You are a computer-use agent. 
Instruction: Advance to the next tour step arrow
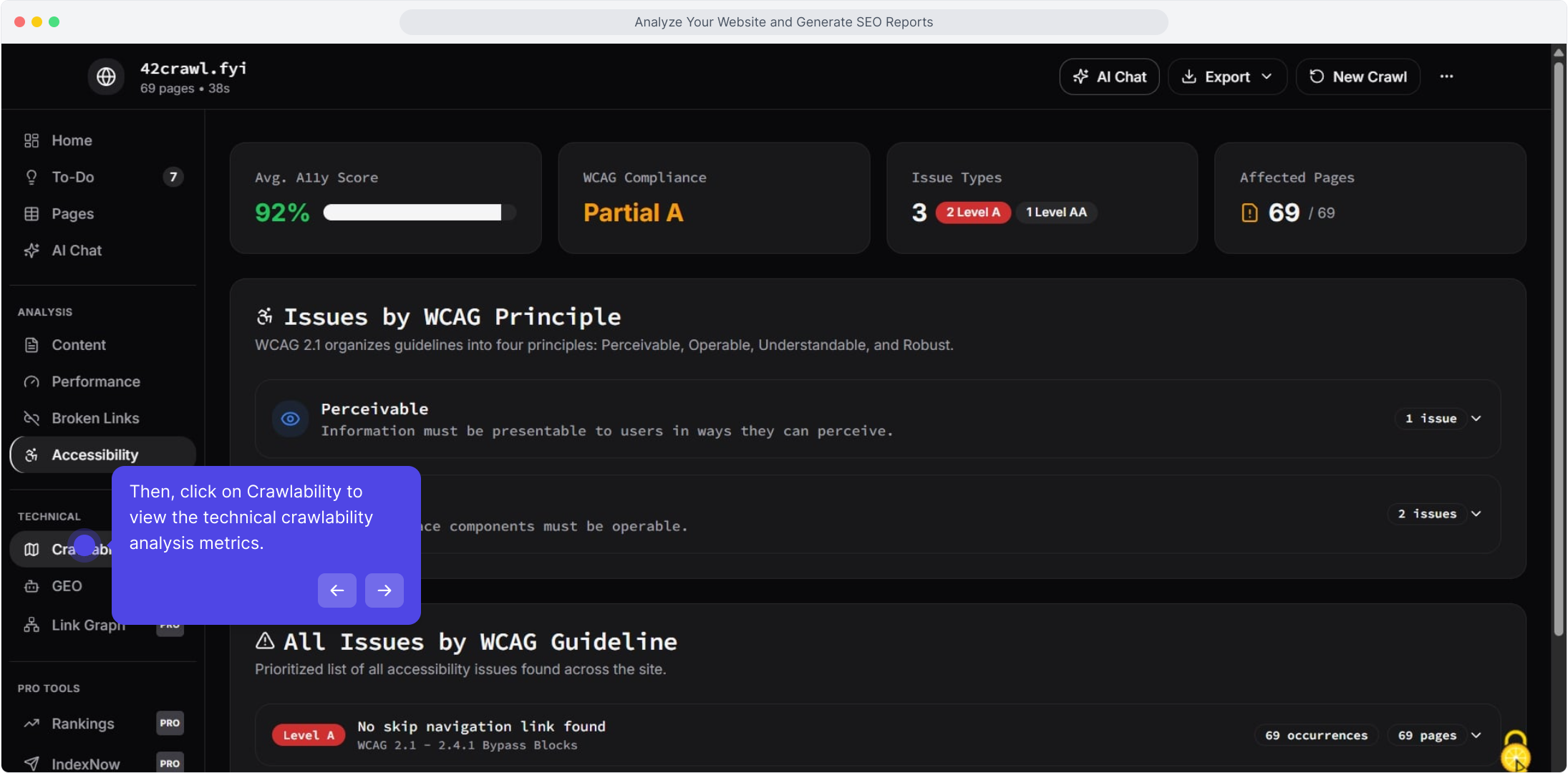click(384, 590)
